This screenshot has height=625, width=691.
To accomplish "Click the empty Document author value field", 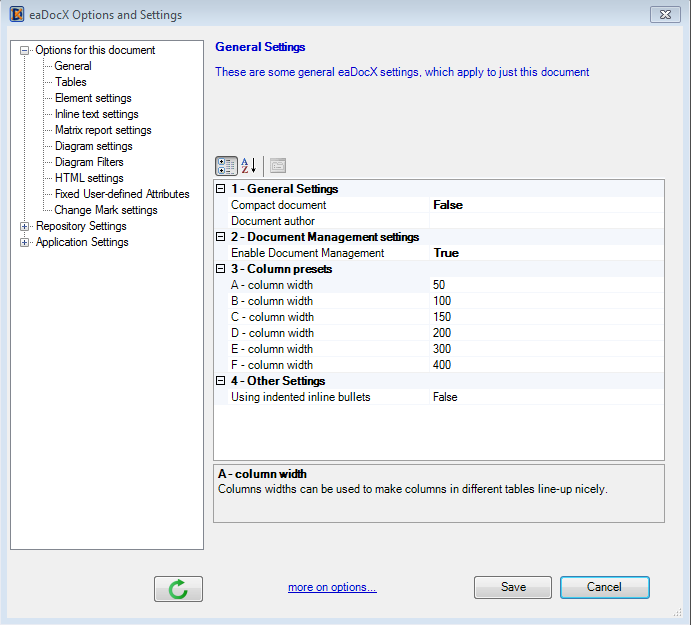I will click(x=546, y=221).
